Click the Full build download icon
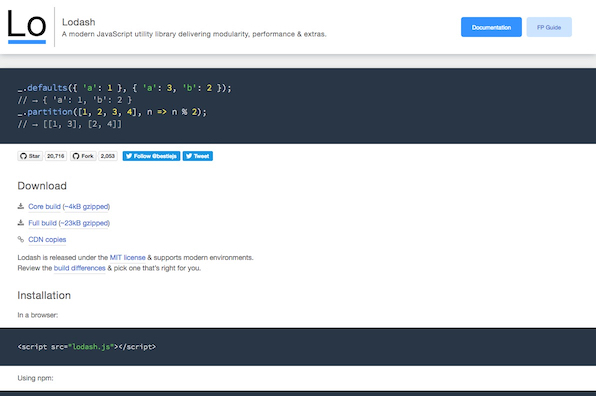Viewport: 596px width, 396px height. coord(21,223)
